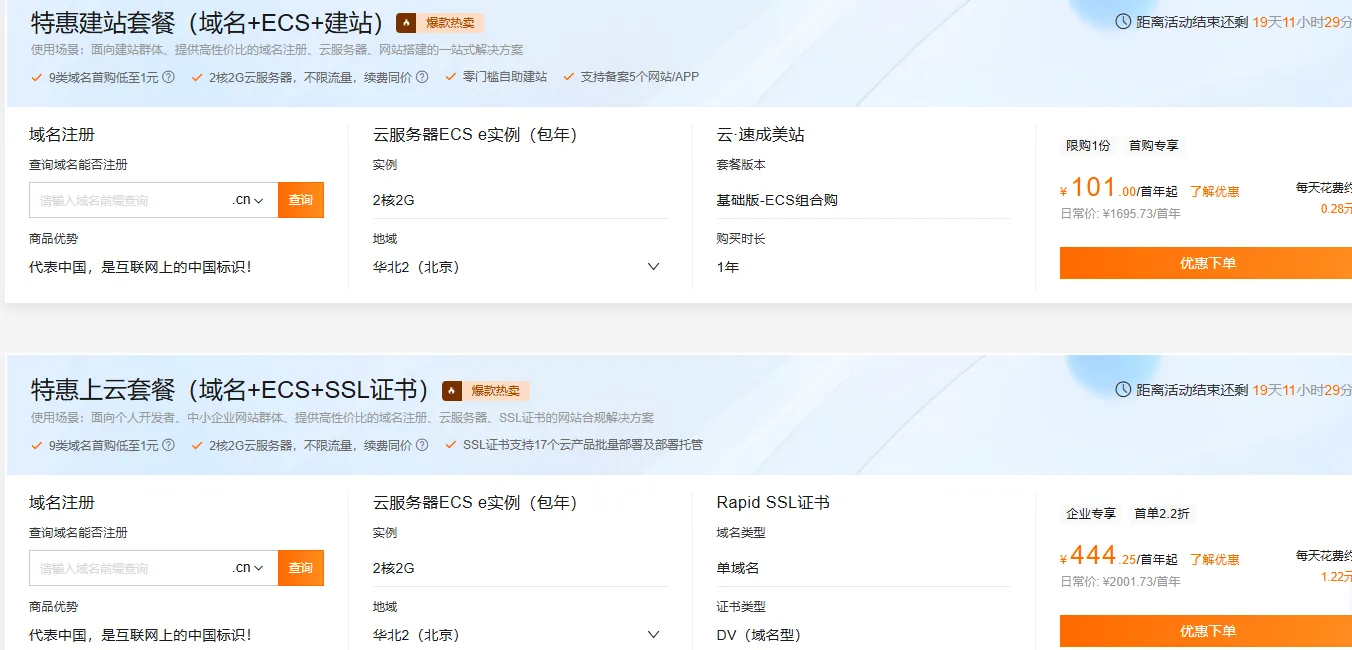
Task: Click help icon beside 9类域名首购低至1元 in 建站套餐
Action: pos(169,76)
